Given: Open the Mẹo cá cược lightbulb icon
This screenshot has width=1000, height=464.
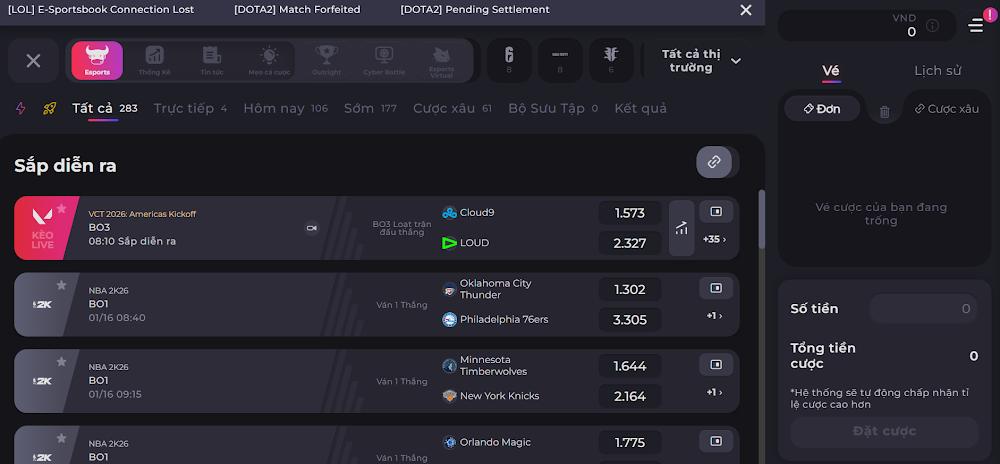Looking at the screenshot, I should [x=269, y=61].
